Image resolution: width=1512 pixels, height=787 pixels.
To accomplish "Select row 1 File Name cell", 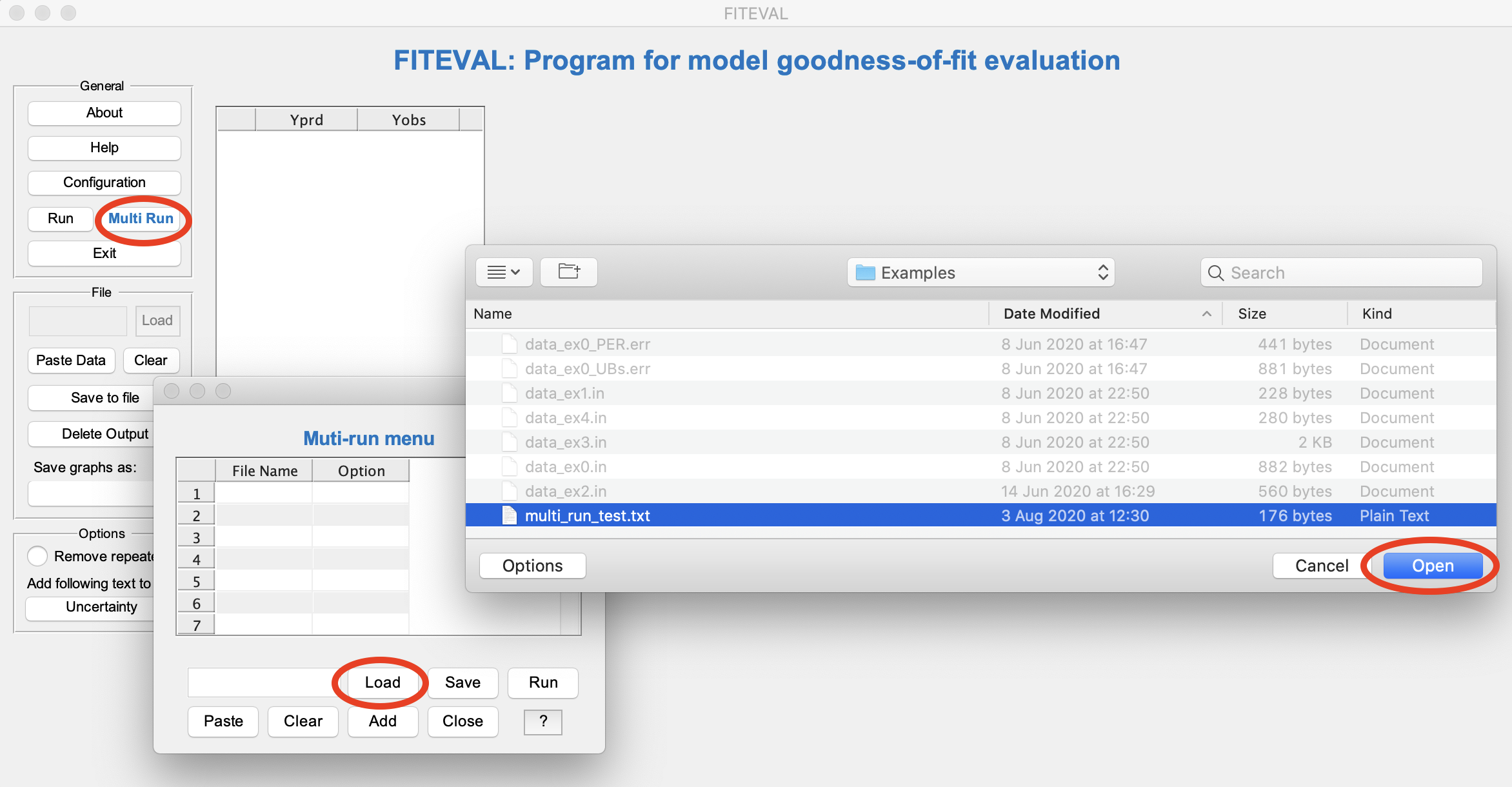I will [x=264, y=493].
